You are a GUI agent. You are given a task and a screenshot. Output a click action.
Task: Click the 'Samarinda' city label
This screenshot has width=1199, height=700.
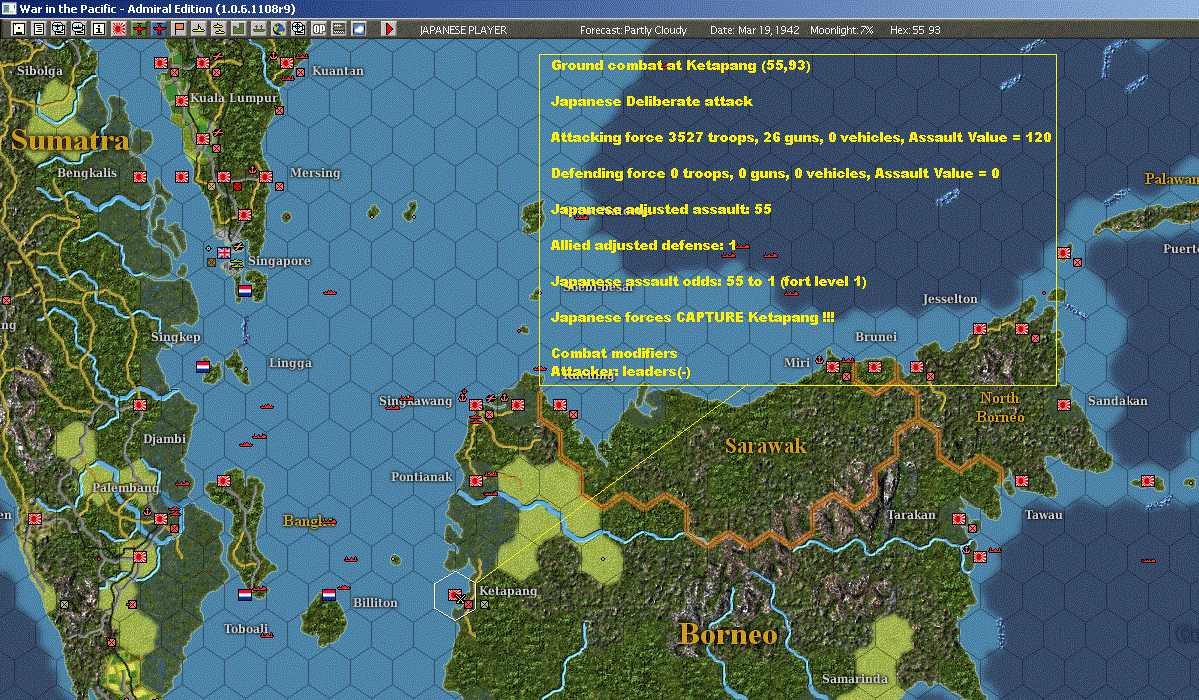(x=855, y=679)
